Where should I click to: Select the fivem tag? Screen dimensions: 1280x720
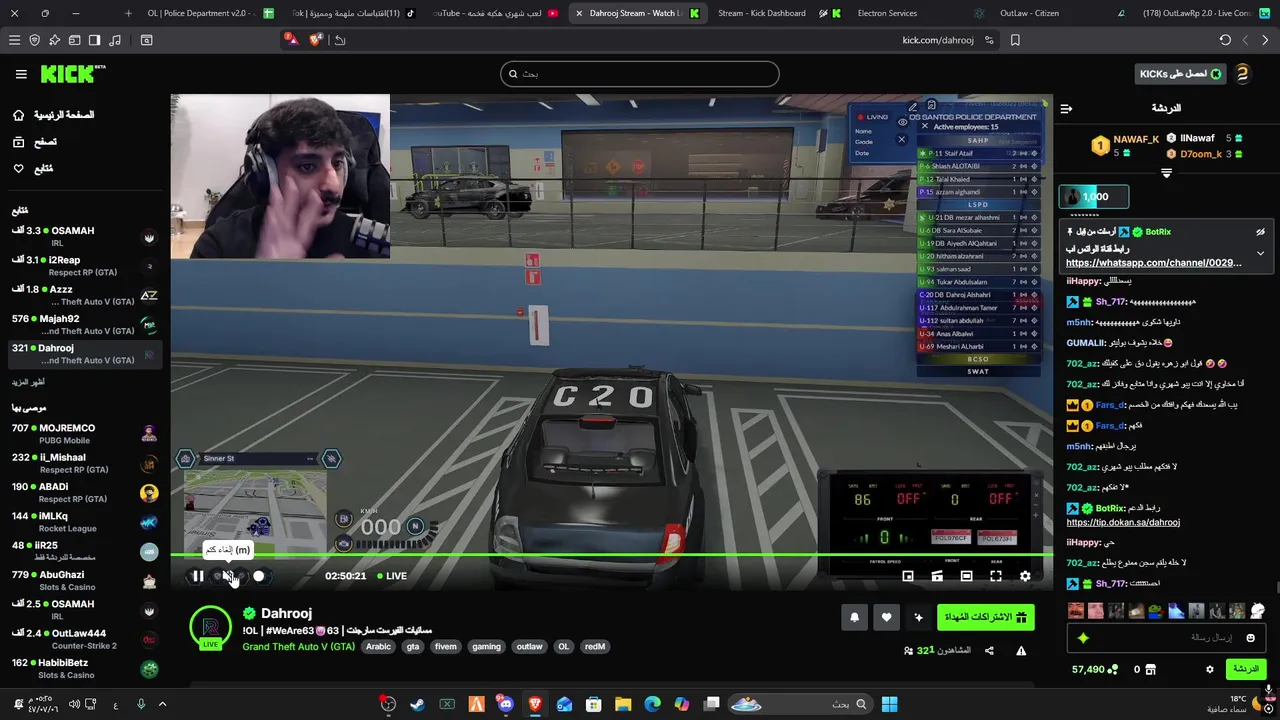coord(446,646)
